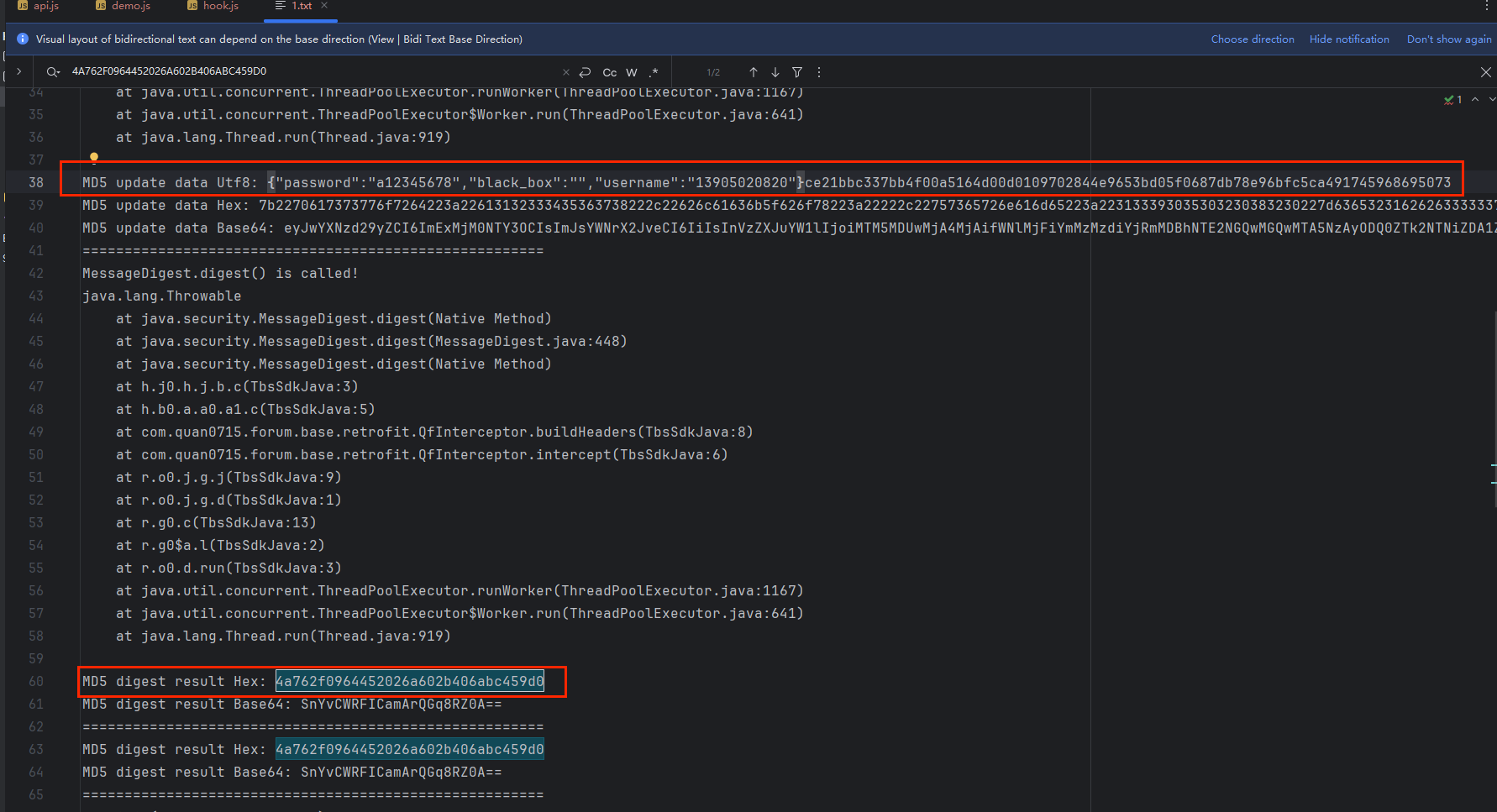1497x812 pixels.
Task: Expand the replace field chevron
Action: [x=19, y=72]
